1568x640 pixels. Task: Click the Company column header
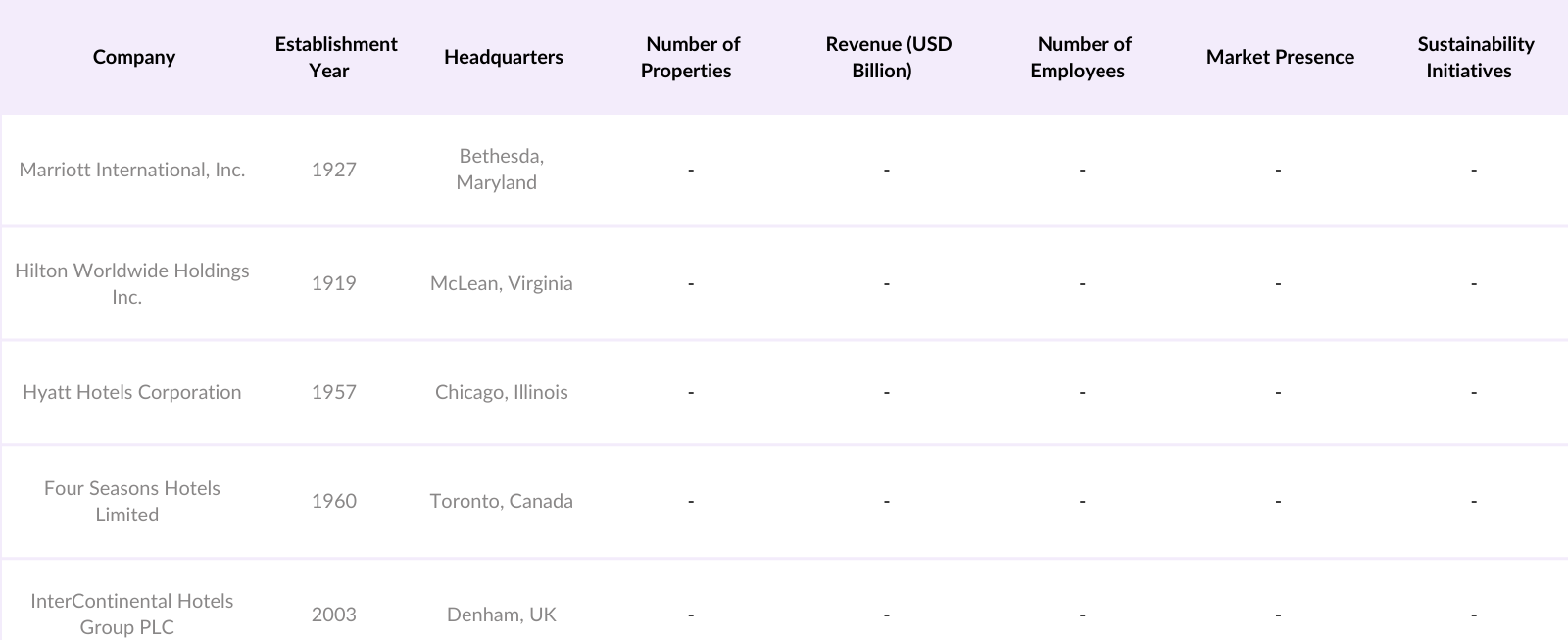134,57
